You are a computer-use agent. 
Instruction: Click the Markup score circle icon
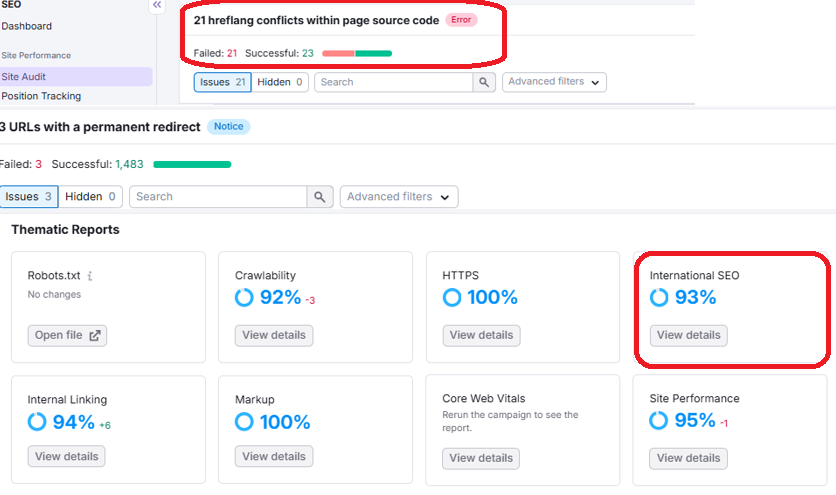[x=244, y=422]
